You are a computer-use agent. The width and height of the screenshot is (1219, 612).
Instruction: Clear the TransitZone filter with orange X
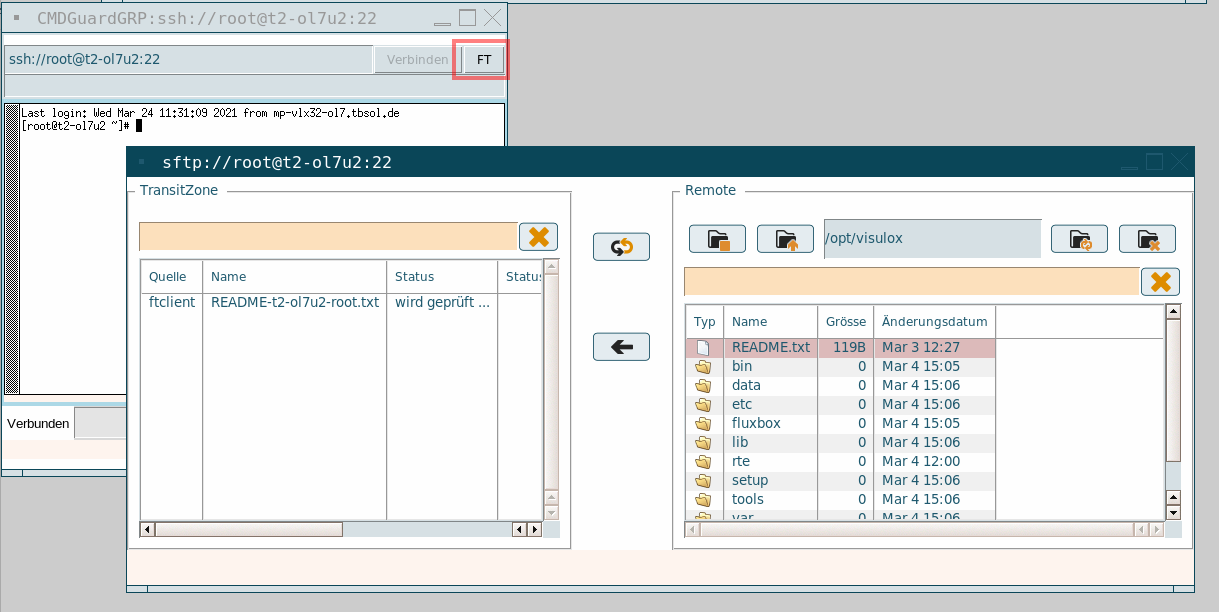click(538, 237)
